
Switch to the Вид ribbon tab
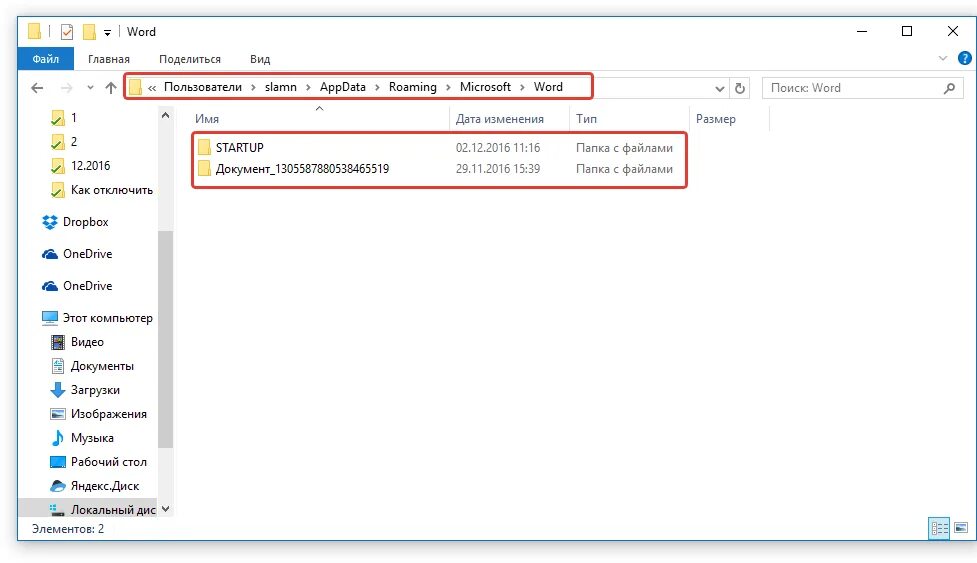tap(260, 59)
